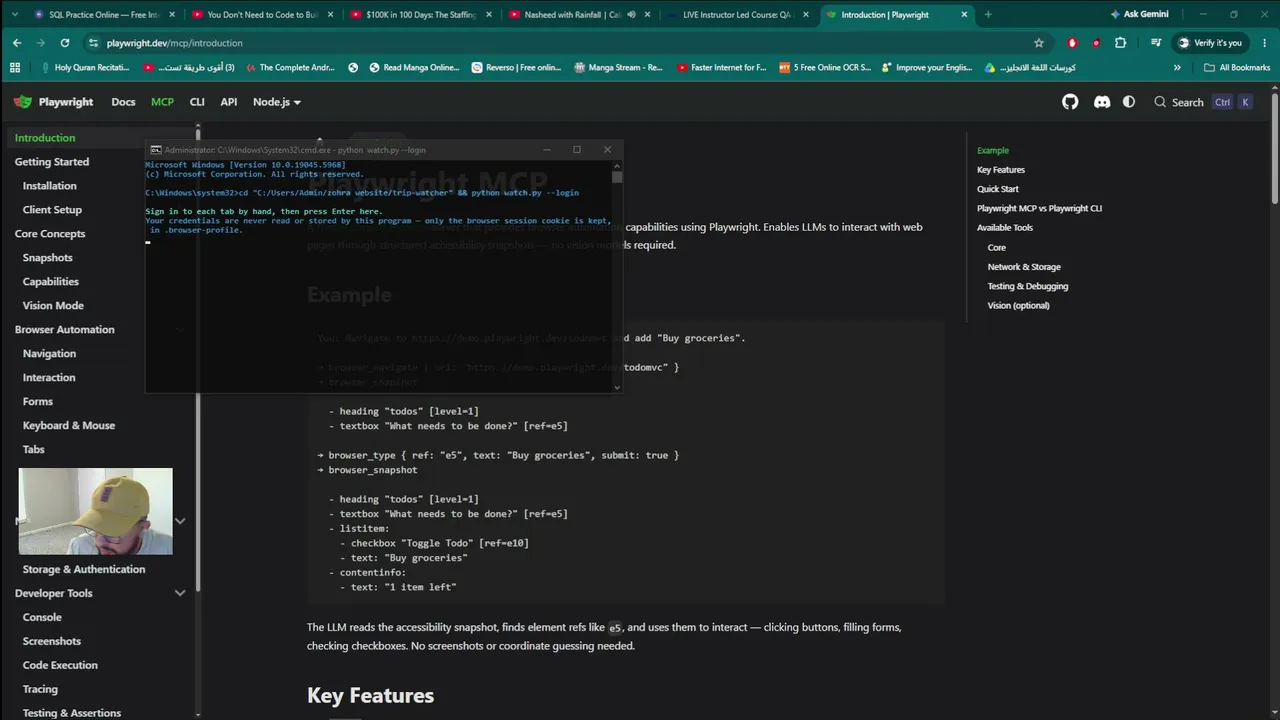The width and height of the screenshot is (1280, 720).
Task: Open the Playwright GitHub repository icon
Action: coord(1070,102)
